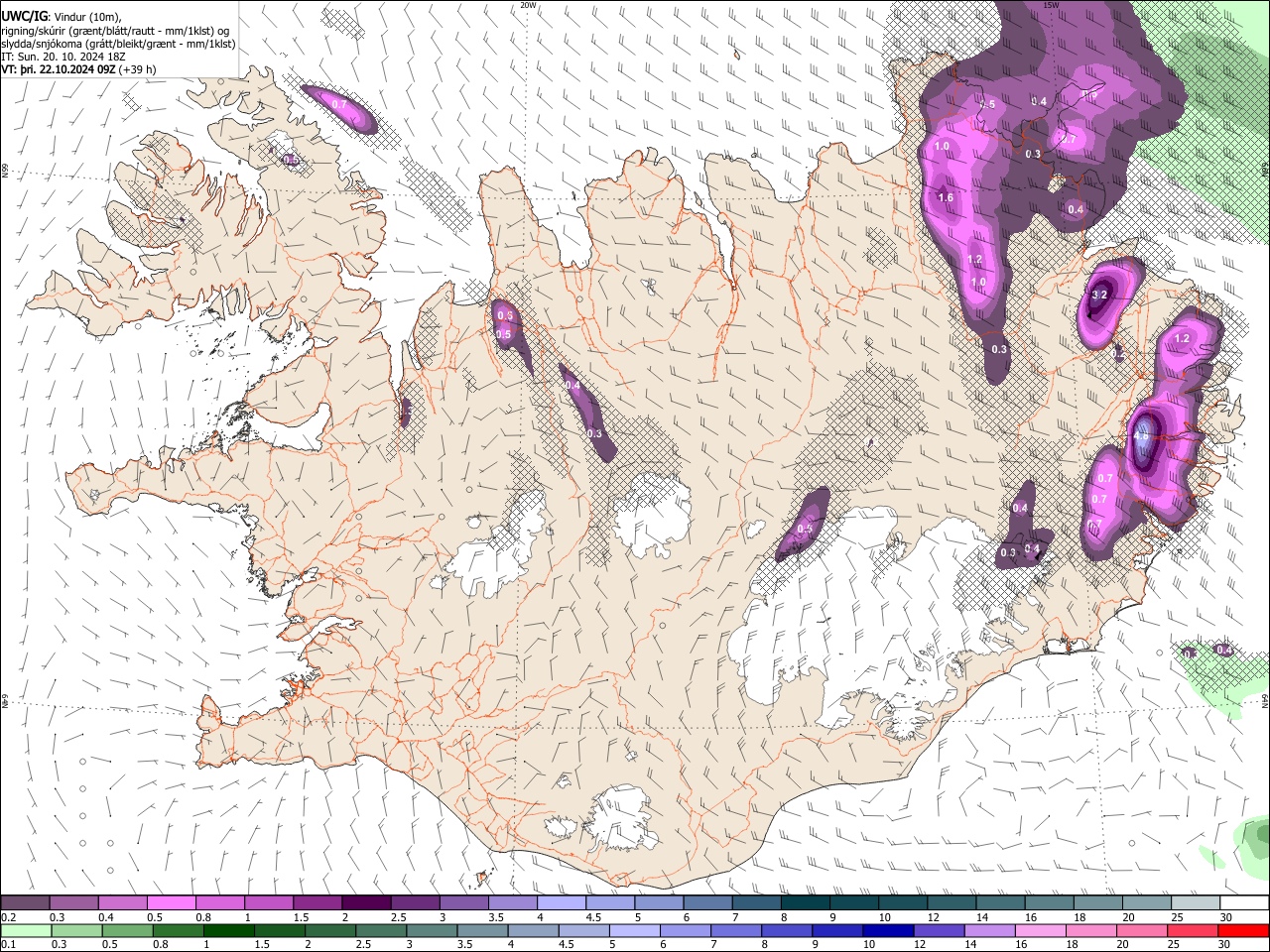Viewport: 1270px width, 952px height.
Task: Select the upper legend swatch labeled 0.3
Action: click(x=73, y=903)
